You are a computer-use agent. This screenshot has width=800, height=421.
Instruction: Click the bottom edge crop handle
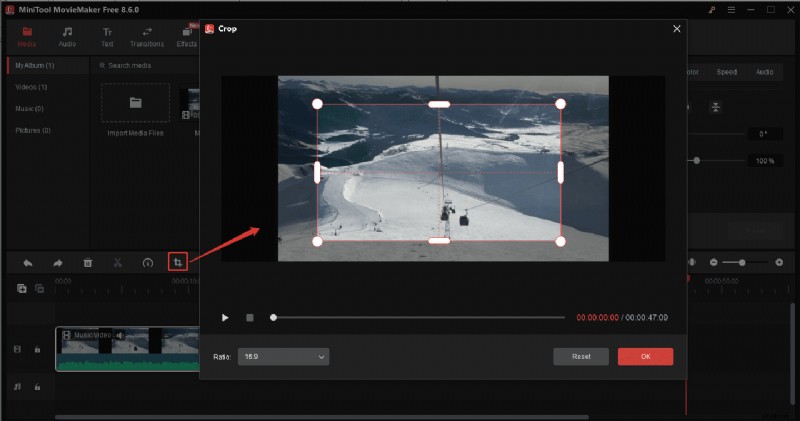[x=439, y=241]
